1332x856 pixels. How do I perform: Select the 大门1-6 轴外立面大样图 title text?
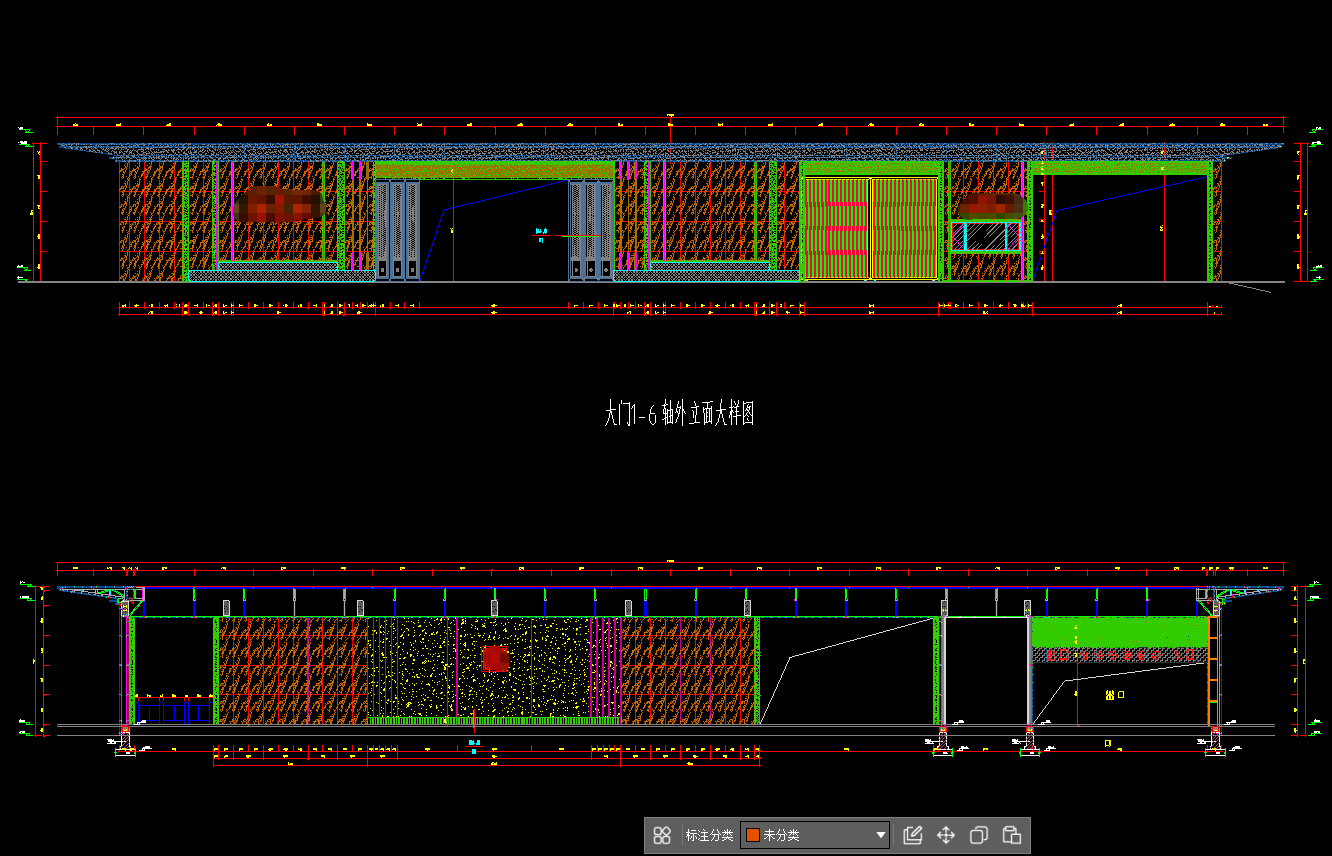tap(679, 414)
